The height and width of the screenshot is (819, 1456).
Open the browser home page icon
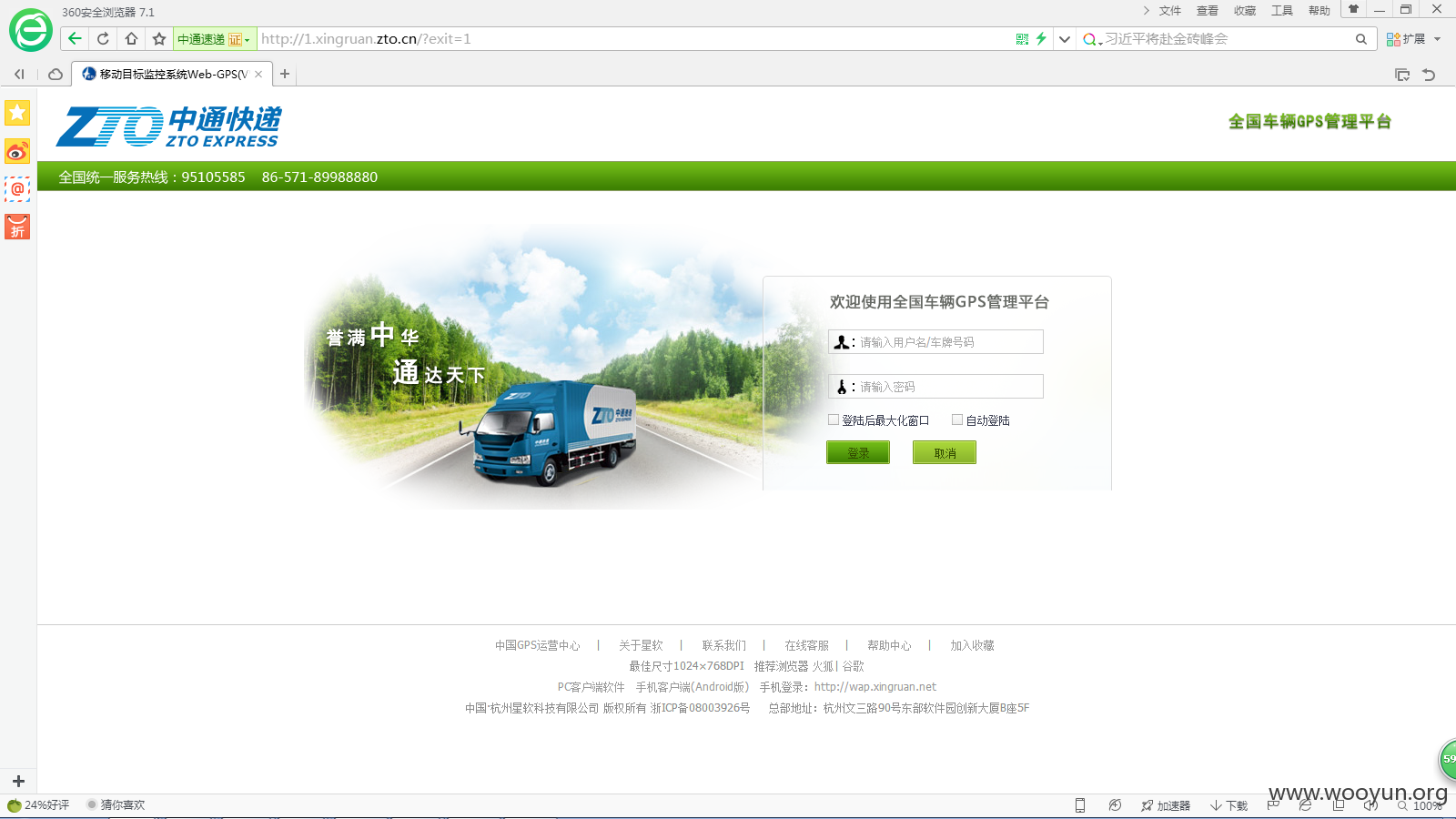(x=132, y=38)
